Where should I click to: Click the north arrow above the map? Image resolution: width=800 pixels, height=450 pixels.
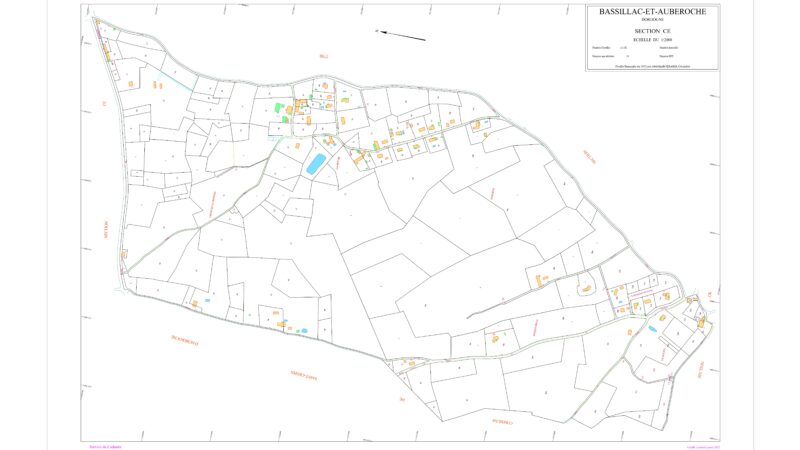pos(401,36)
